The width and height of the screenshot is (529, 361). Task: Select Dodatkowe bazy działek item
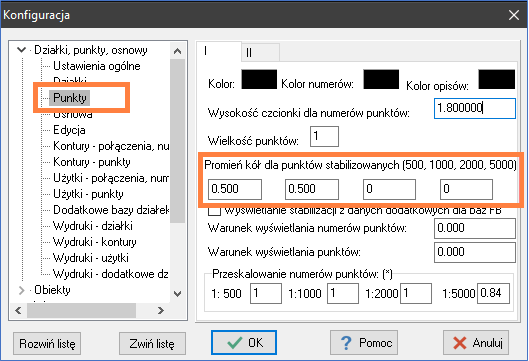coord(111,210)
